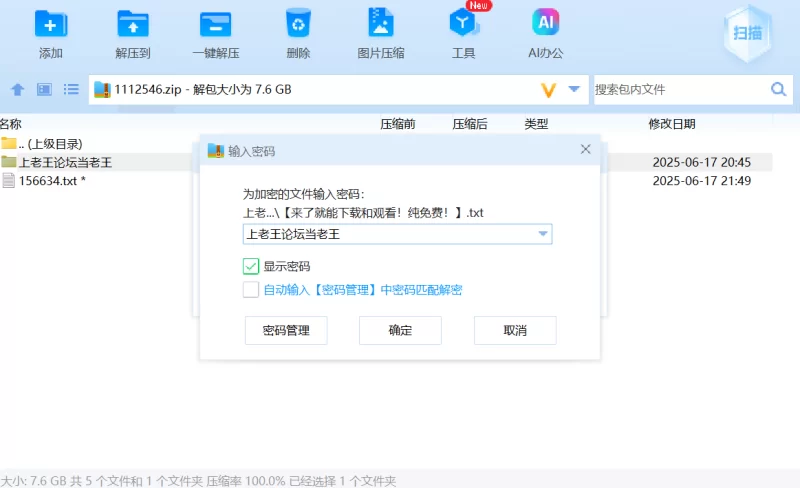The height and width of the screenshot is (488, 800).
Task: Go up one directory with blue arrow
Action: [17, 90]
